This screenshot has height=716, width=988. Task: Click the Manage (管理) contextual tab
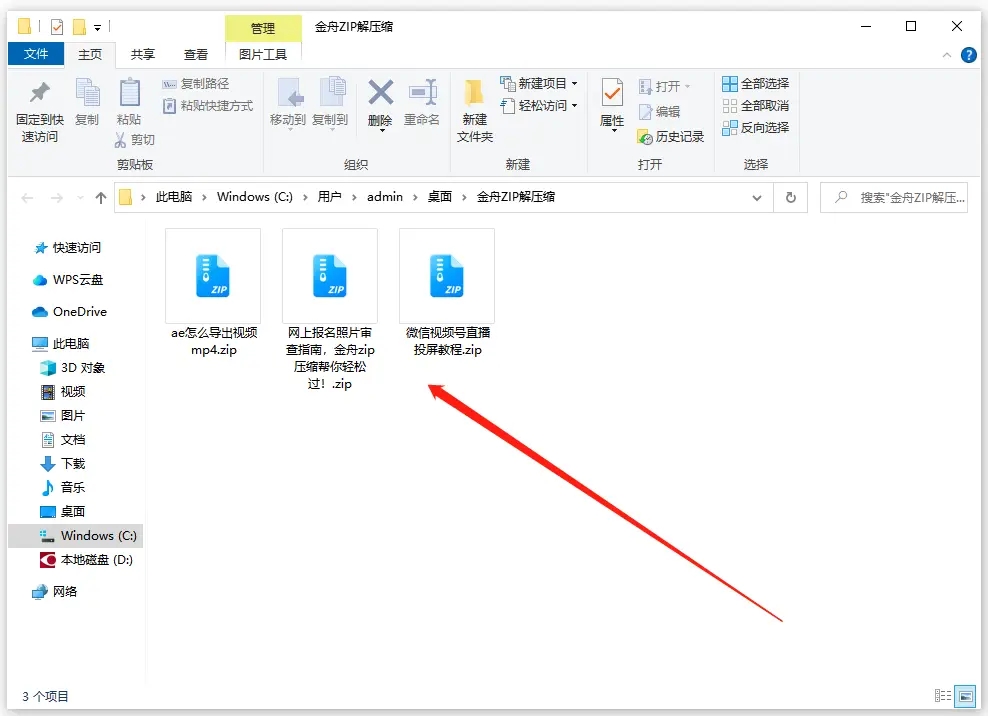[263, 28]
